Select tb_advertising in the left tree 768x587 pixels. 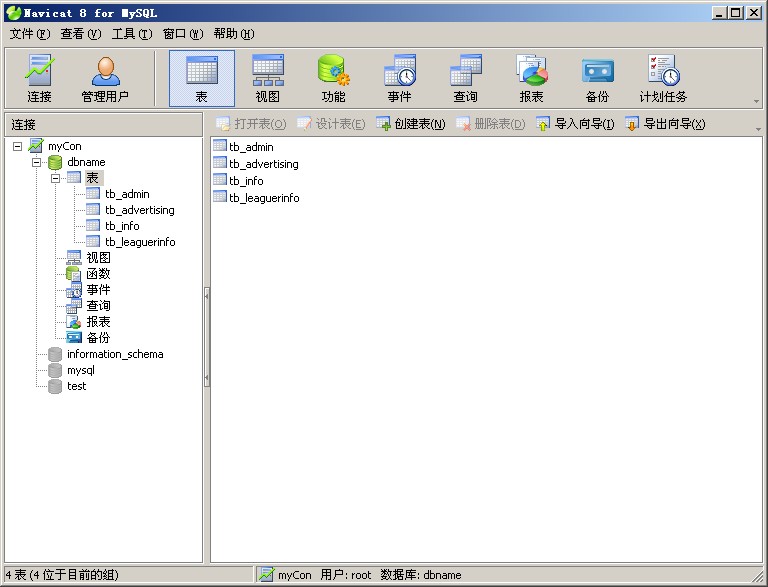coord(140,210)
